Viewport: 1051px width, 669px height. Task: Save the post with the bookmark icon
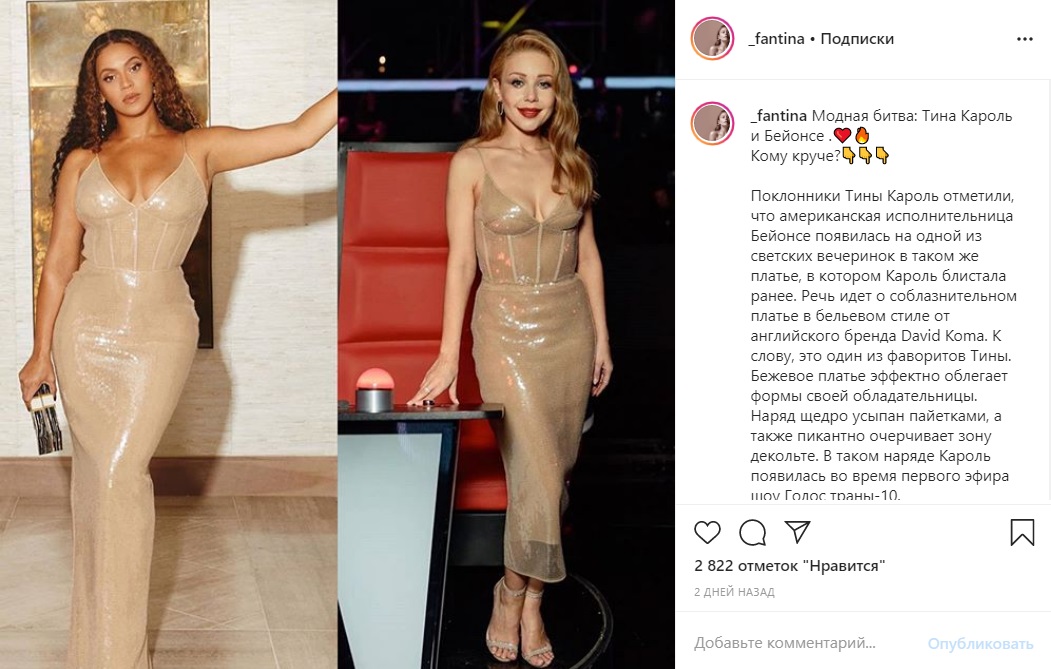[x=1022, y=532]
